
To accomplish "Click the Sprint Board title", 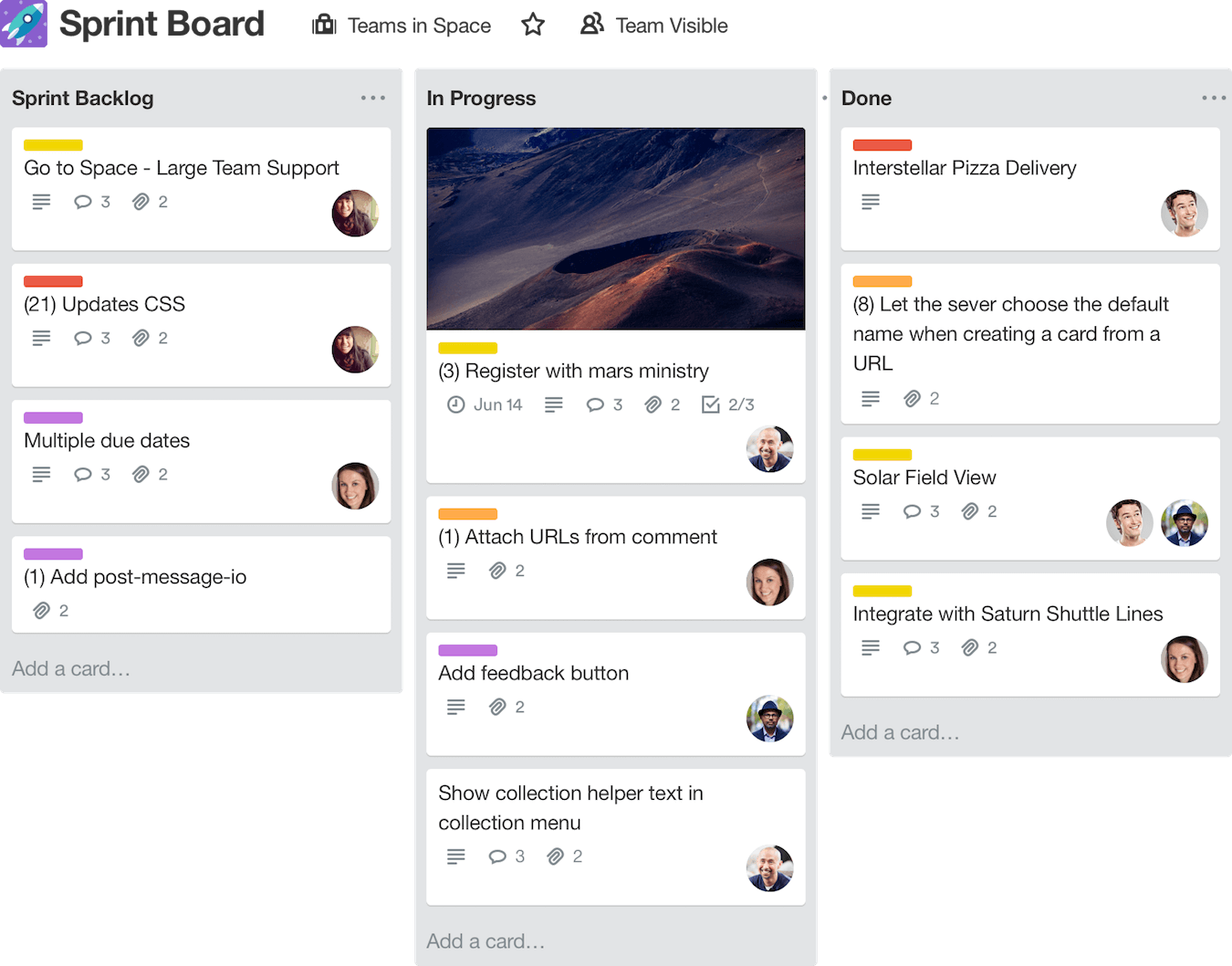I will [161, 24].
